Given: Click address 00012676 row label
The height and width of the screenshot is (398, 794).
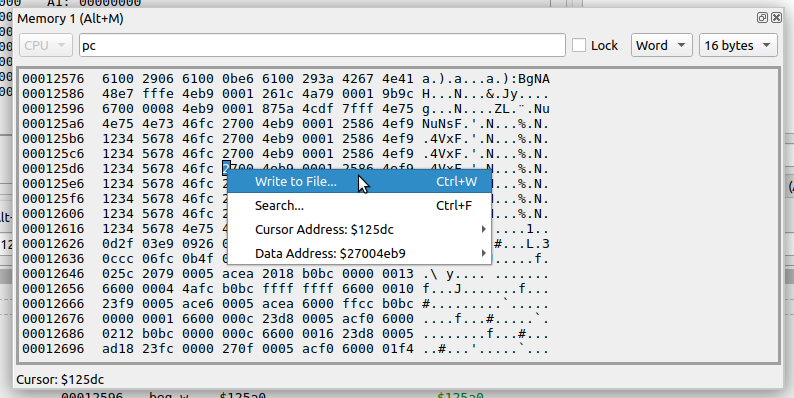Looking at the screenshot, I should pyautogui.click(x=53, y=319).
